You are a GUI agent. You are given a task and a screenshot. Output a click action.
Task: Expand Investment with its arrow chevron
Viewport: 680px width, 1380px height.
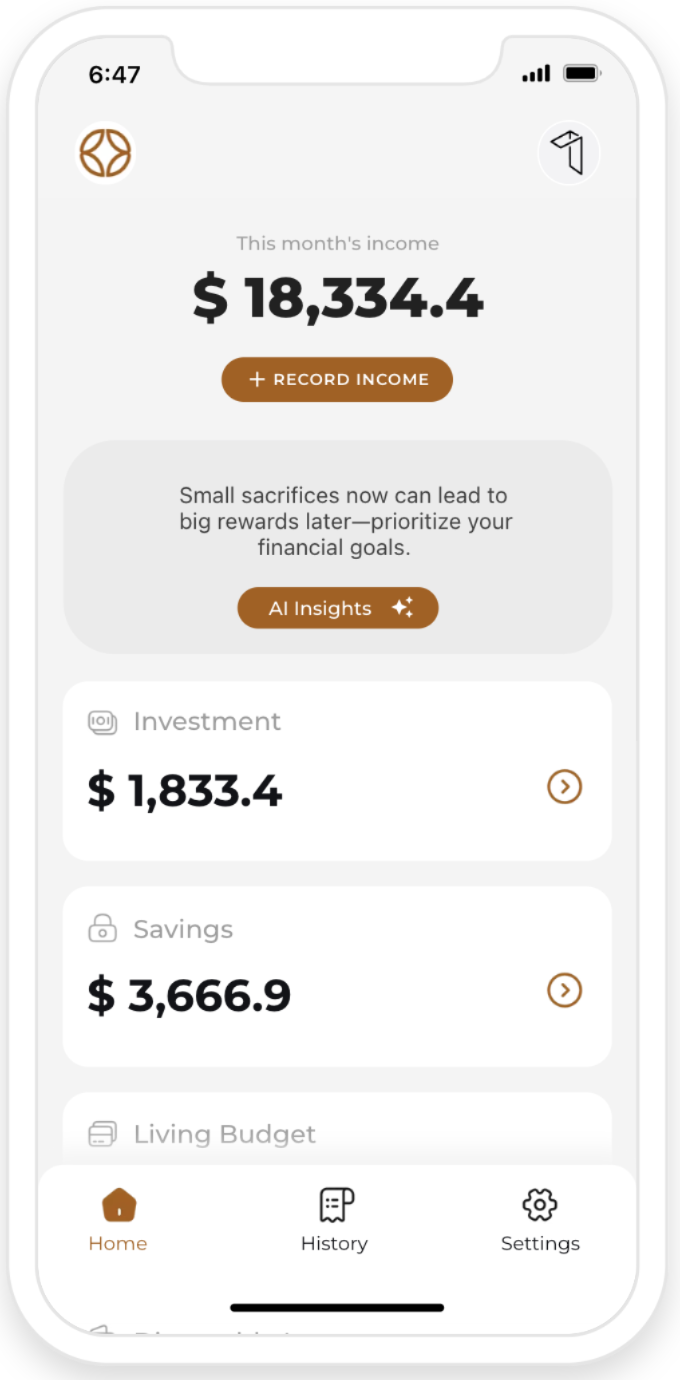(x=565, y=787)
